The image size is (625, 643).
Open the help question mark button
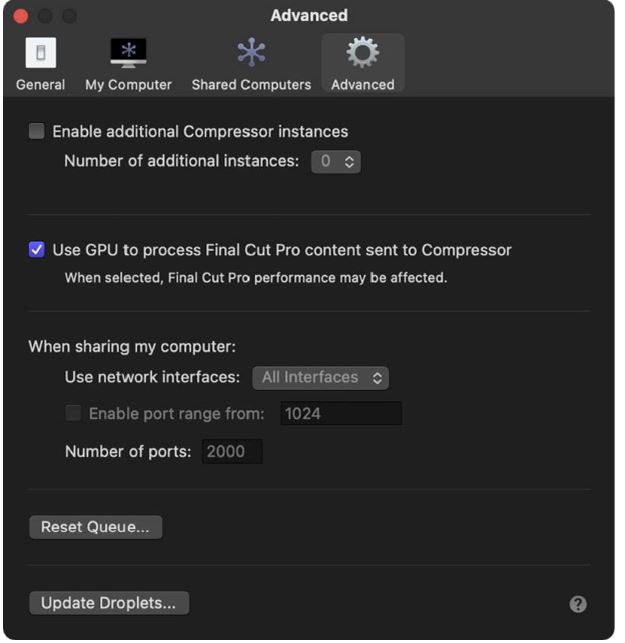click(578, 604)
